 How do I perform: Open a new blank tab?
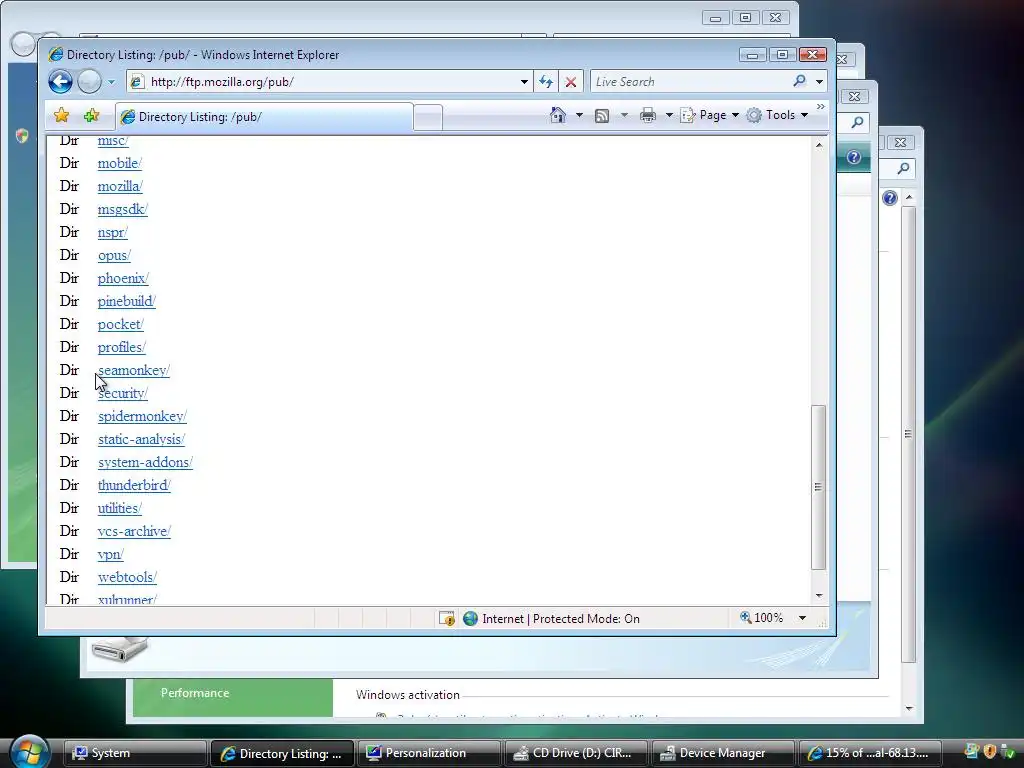[428, 118]
